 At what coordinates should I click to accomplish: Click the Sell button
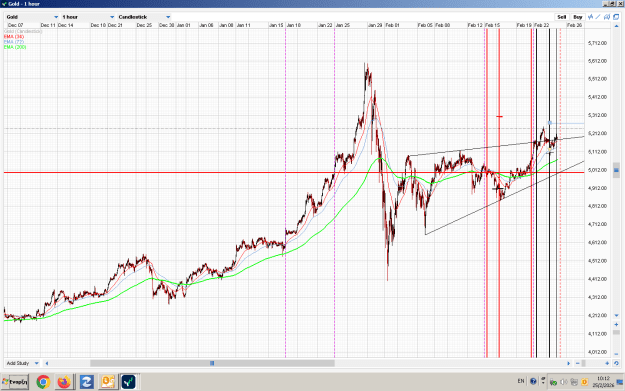562,17
